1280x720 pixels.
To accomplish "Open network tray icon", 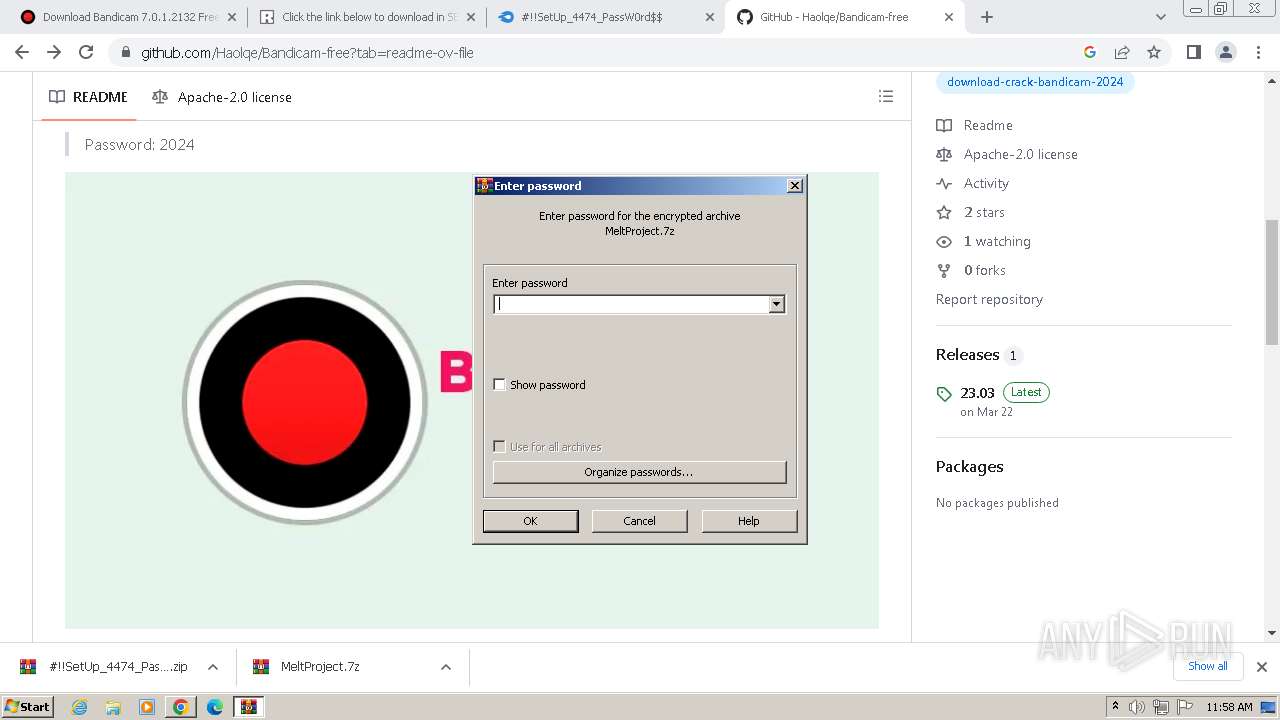I will pyautogui.click(x=1160, y=707).
